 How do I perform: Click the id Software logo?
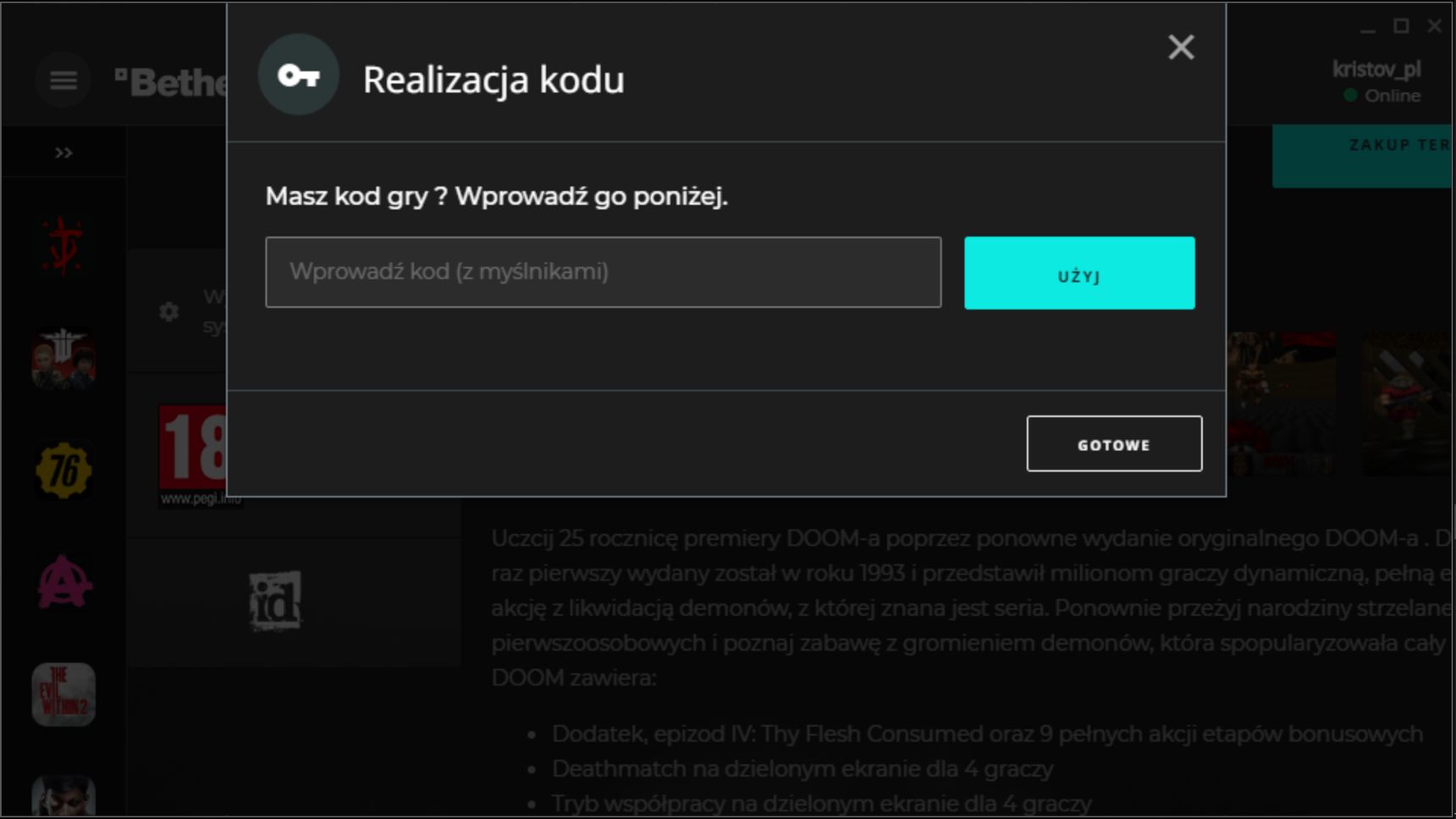click(275, 602)
